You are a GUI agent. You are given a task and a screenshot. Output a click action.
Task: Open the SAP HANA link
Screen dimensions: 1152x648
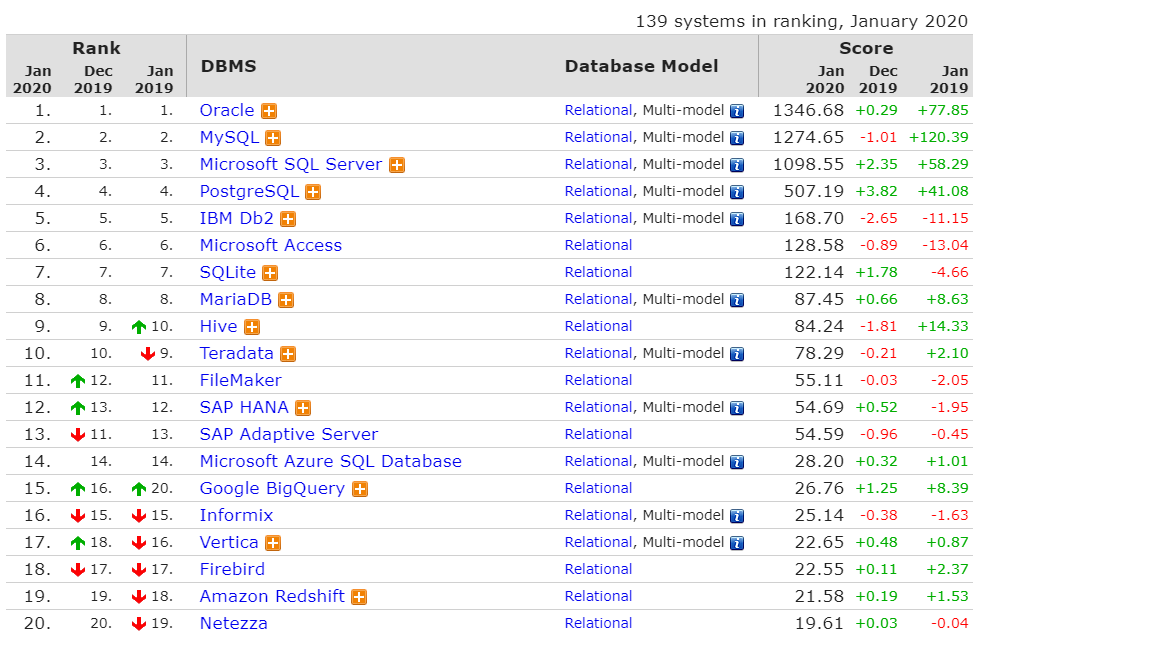pyautogui.click(x=245, y=408)
